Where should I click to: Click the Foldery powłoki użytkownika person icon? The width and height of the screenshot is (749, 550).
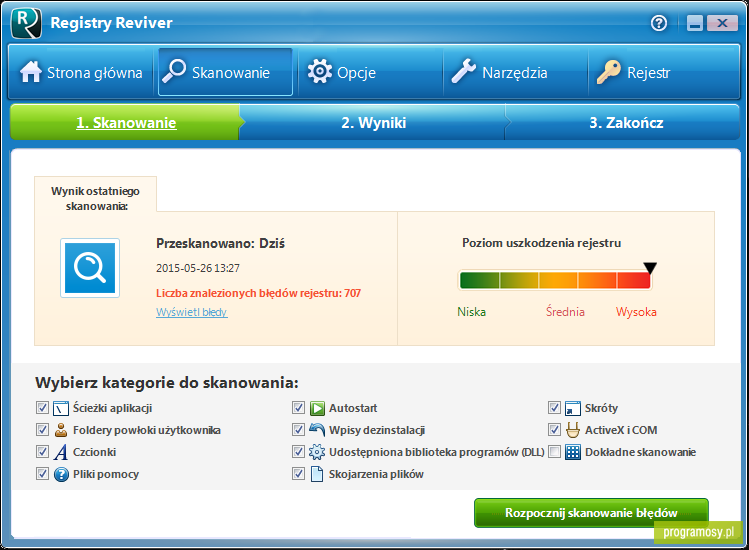click(x=61, y=430)
